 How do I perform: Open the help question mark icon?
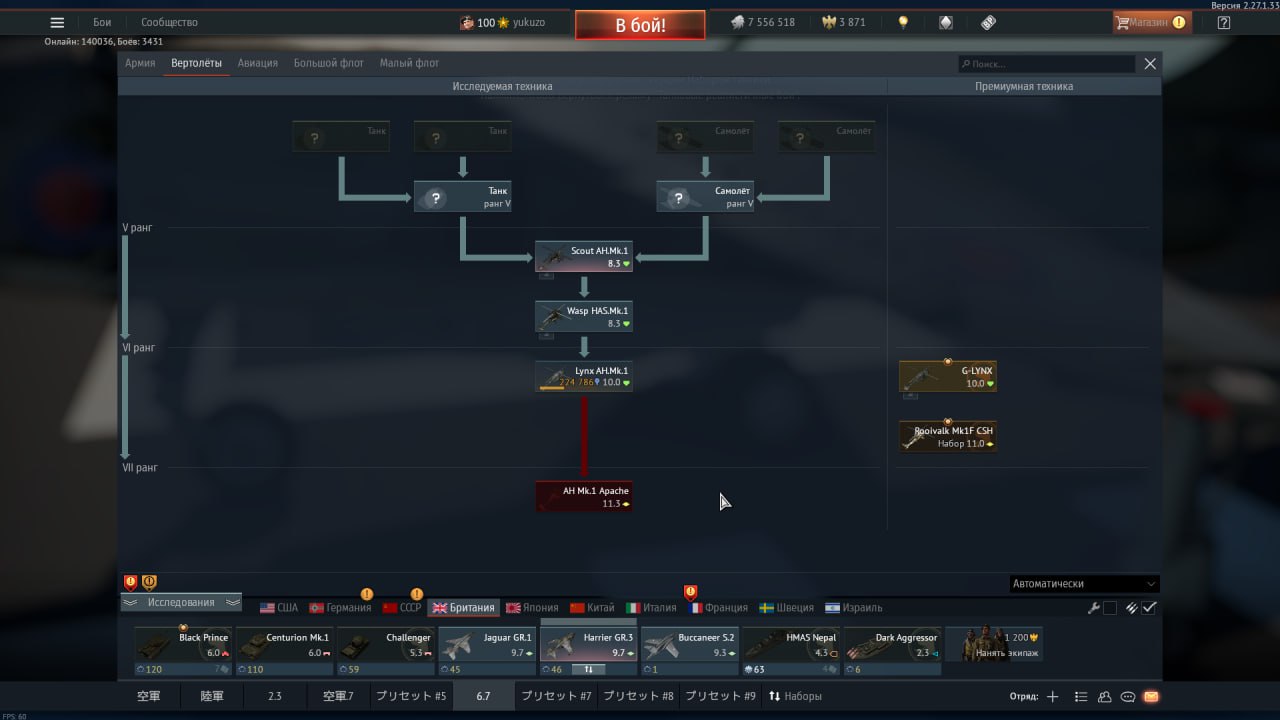pos(1223,22)
